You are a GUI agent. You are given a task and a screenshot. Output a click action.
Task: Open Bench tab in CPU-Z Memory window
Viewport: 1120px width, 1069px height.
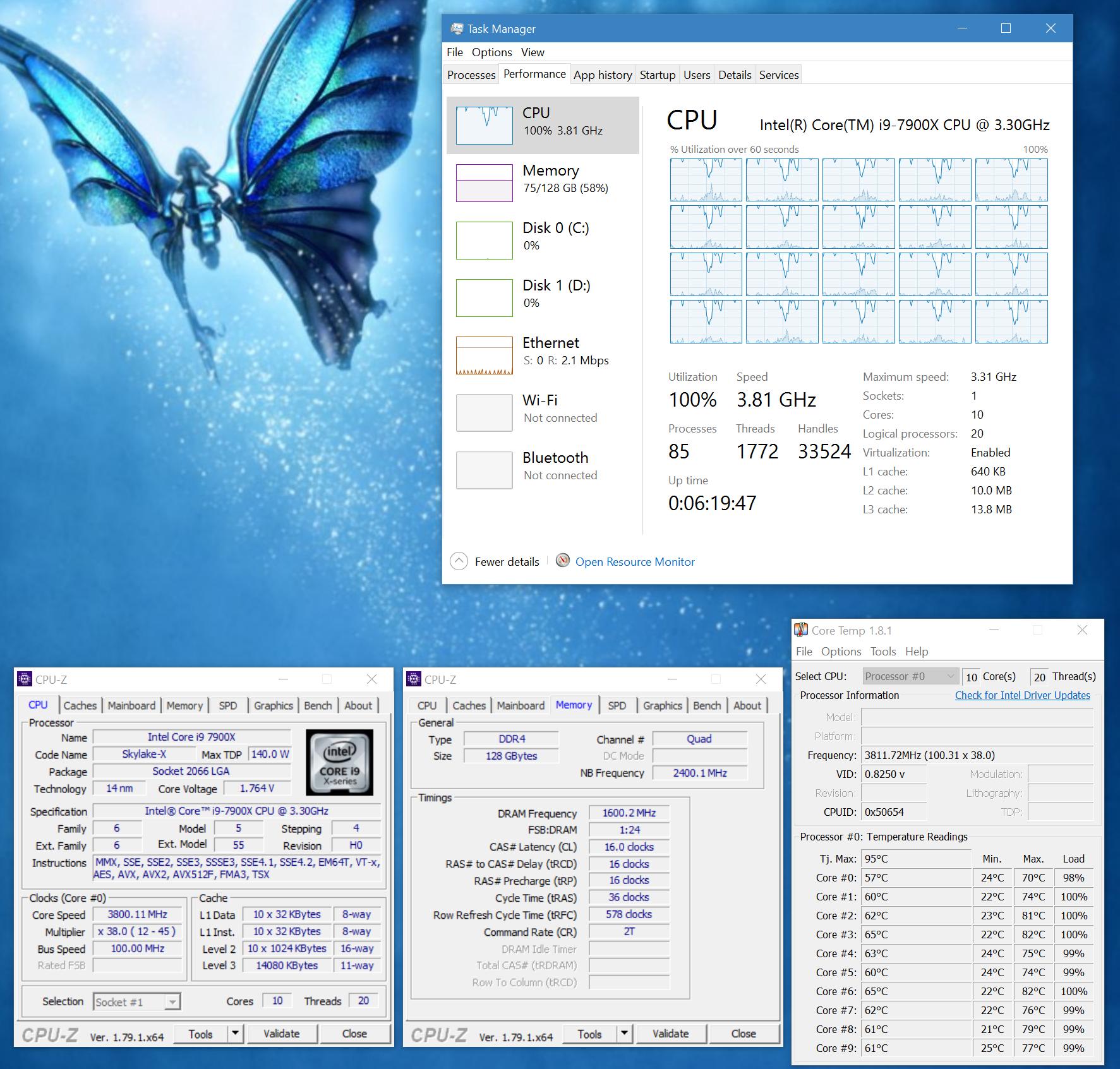707,705
